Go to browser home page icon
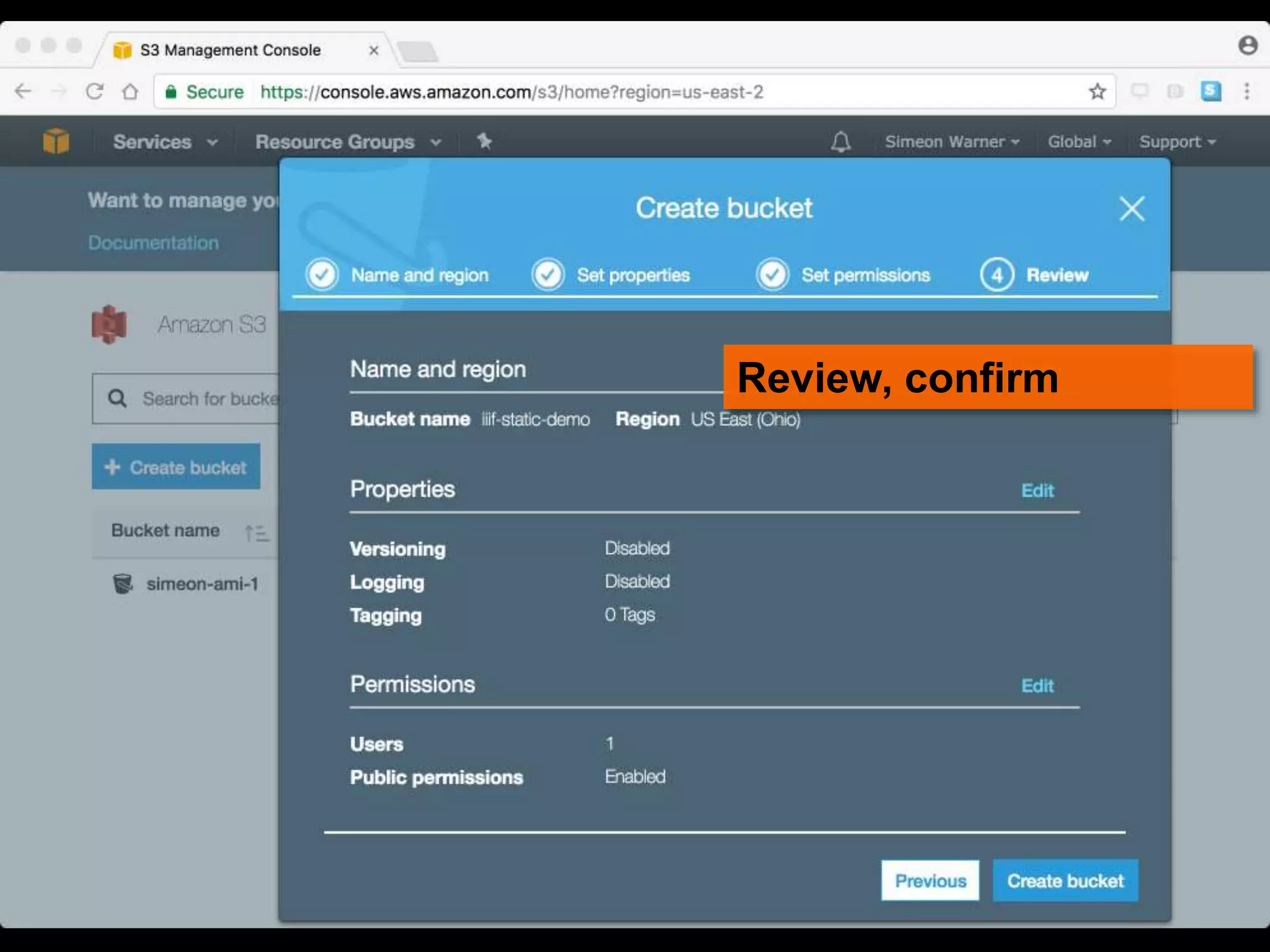Viewport: 1270px width, 952px height. 130,92
